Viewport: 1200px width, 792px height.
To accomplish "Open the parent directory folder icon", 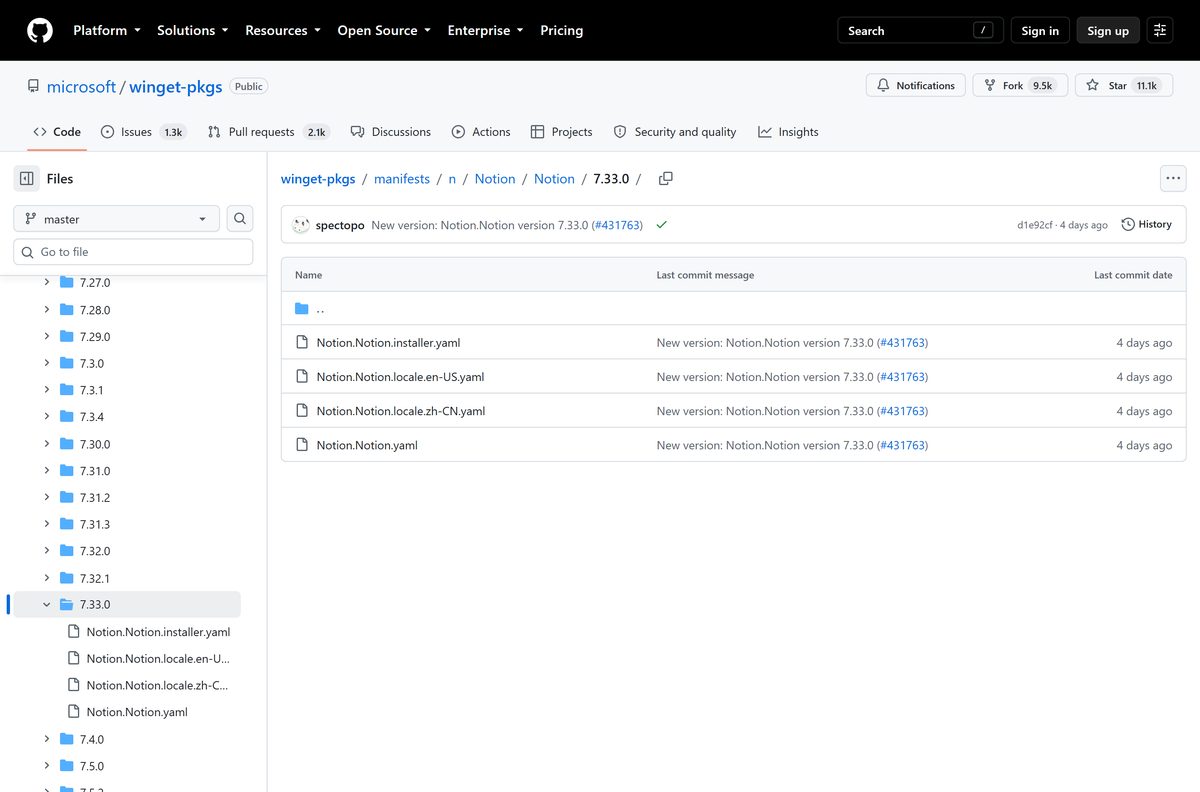I will pyautogui.click(x=302, y=309).
